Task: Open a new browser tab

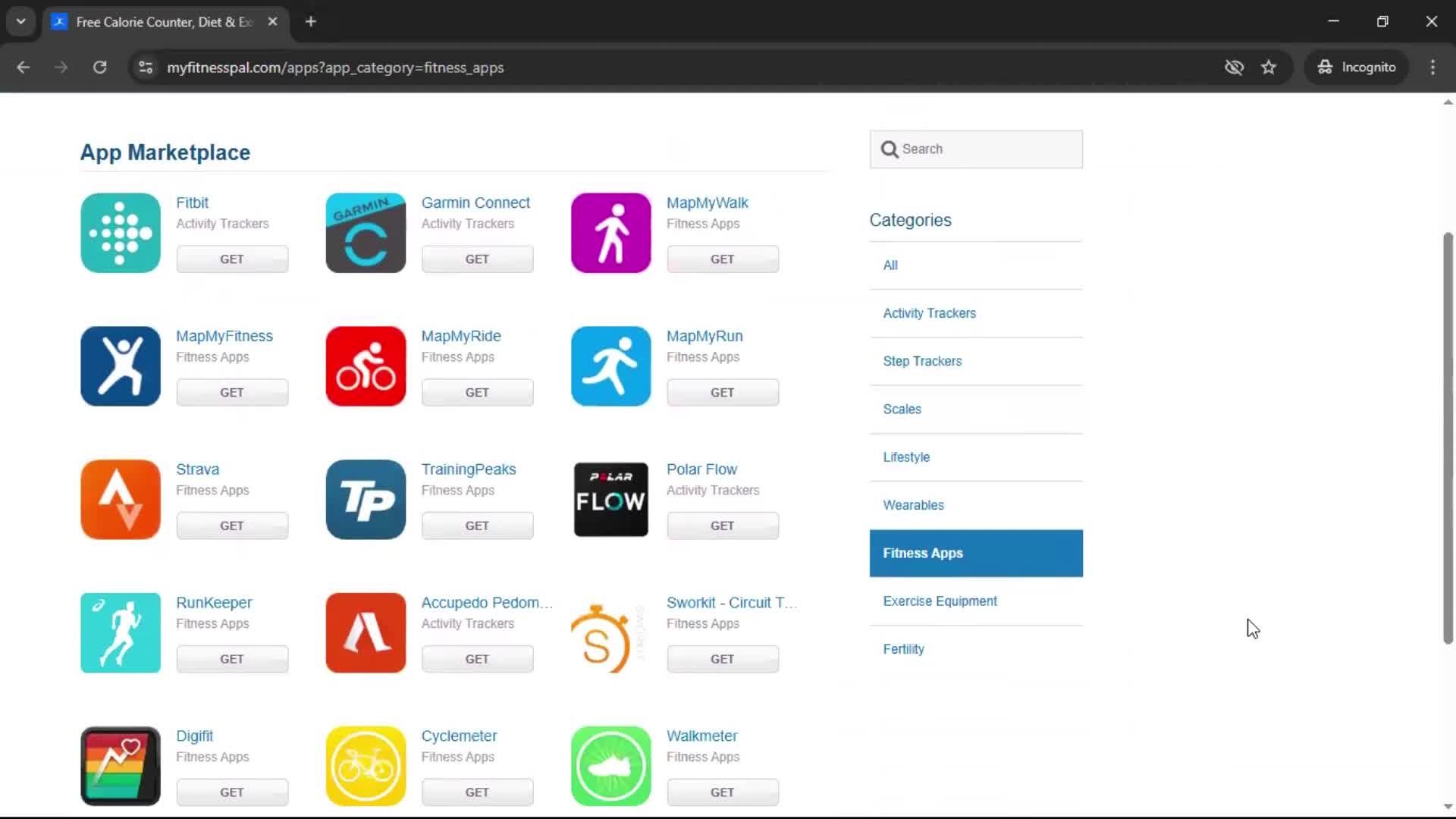Action: 310,21
